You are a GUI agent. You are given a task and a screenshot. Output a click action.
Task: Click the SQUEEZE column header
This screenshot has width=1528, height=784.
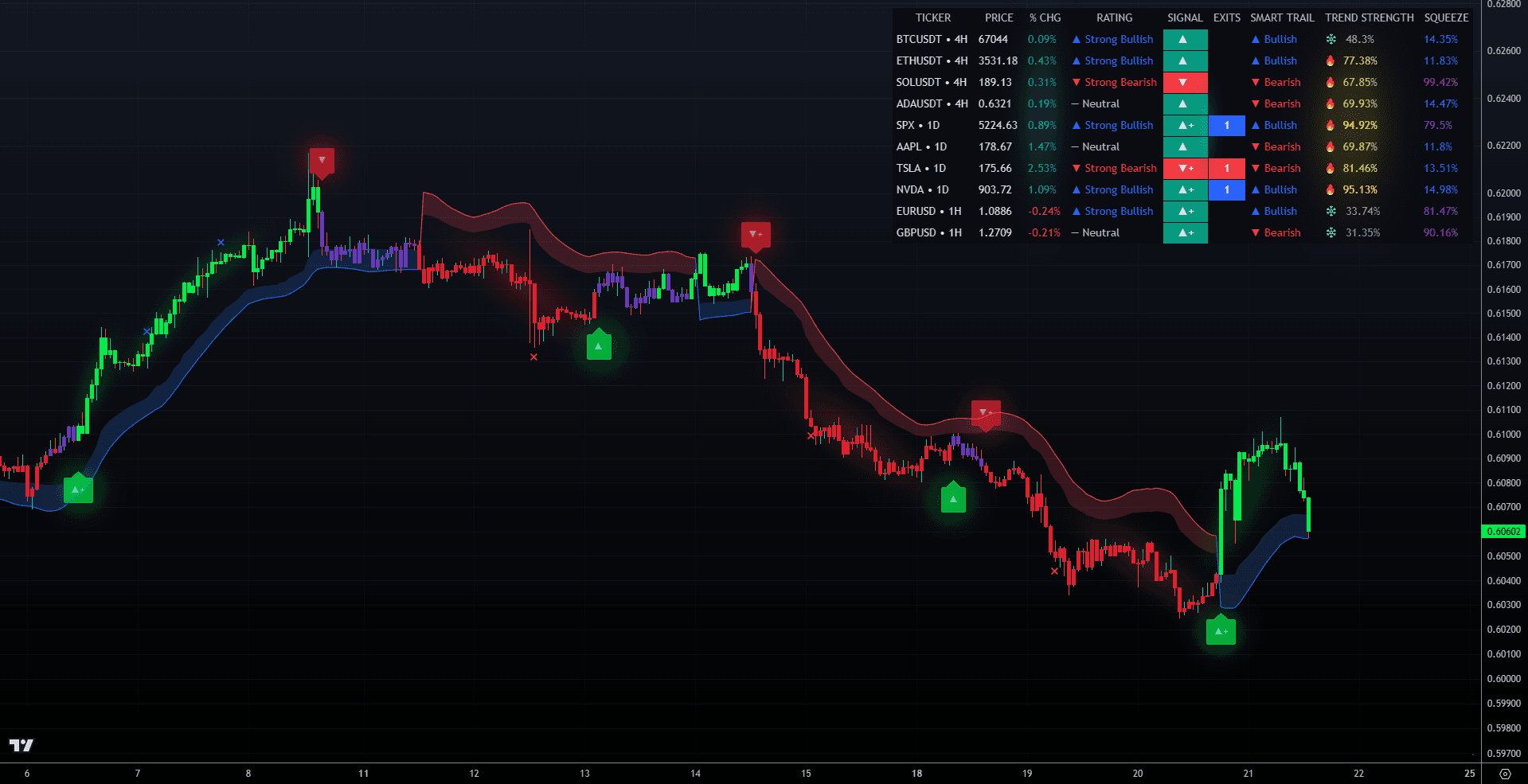point(1446,18)
